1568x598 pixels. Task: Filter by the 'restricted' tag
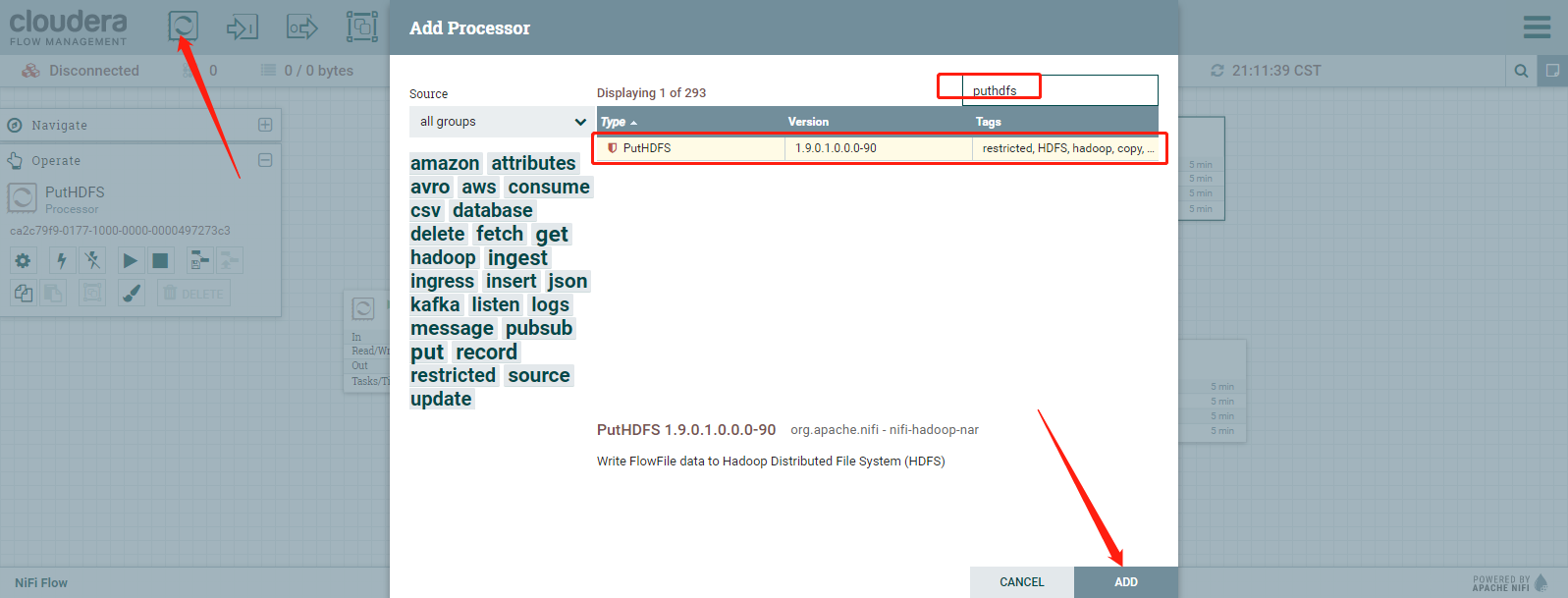(453, 375)
